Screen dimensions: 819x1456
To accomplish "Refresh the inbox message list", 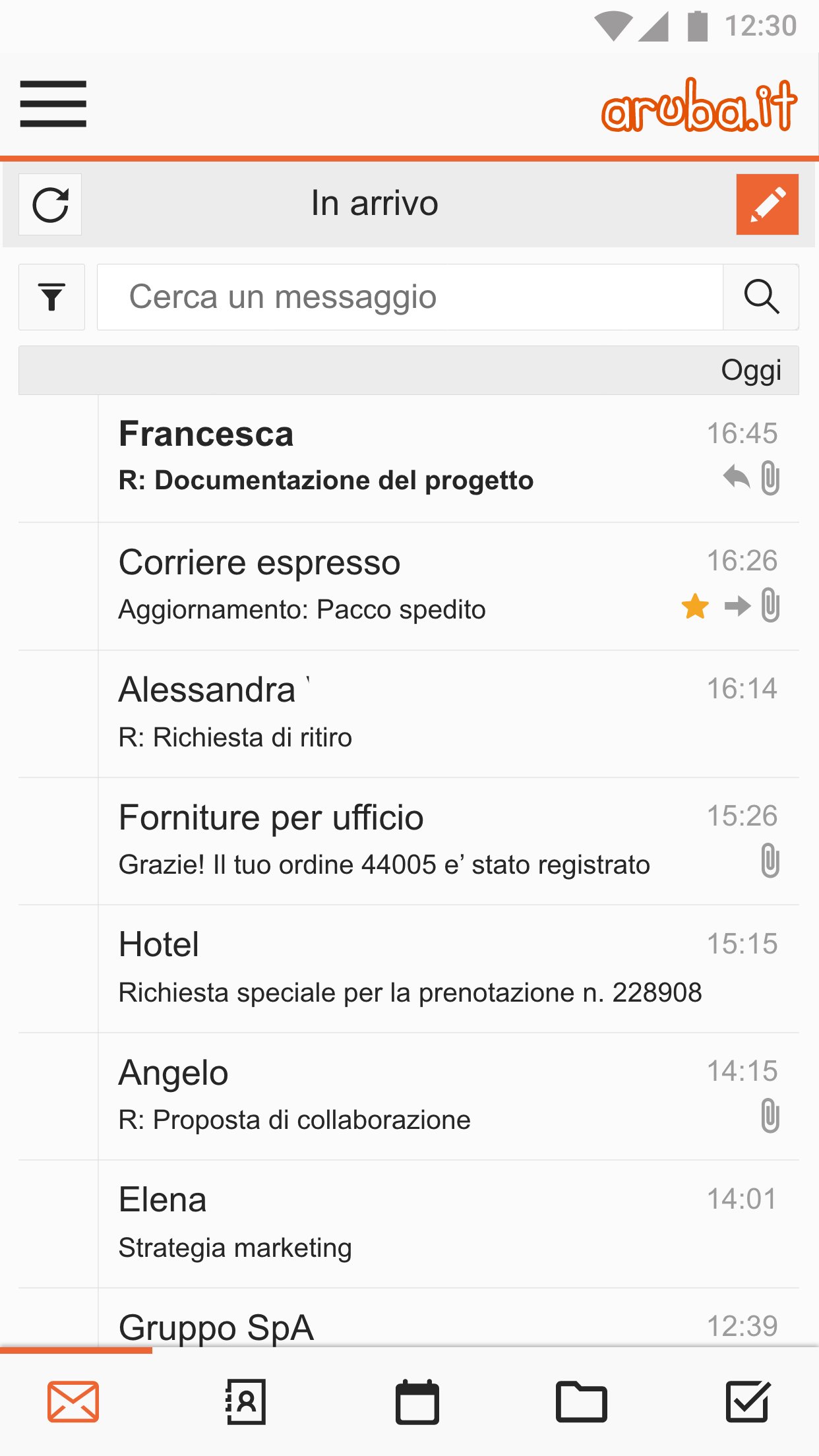I will [x=50, y=204].
